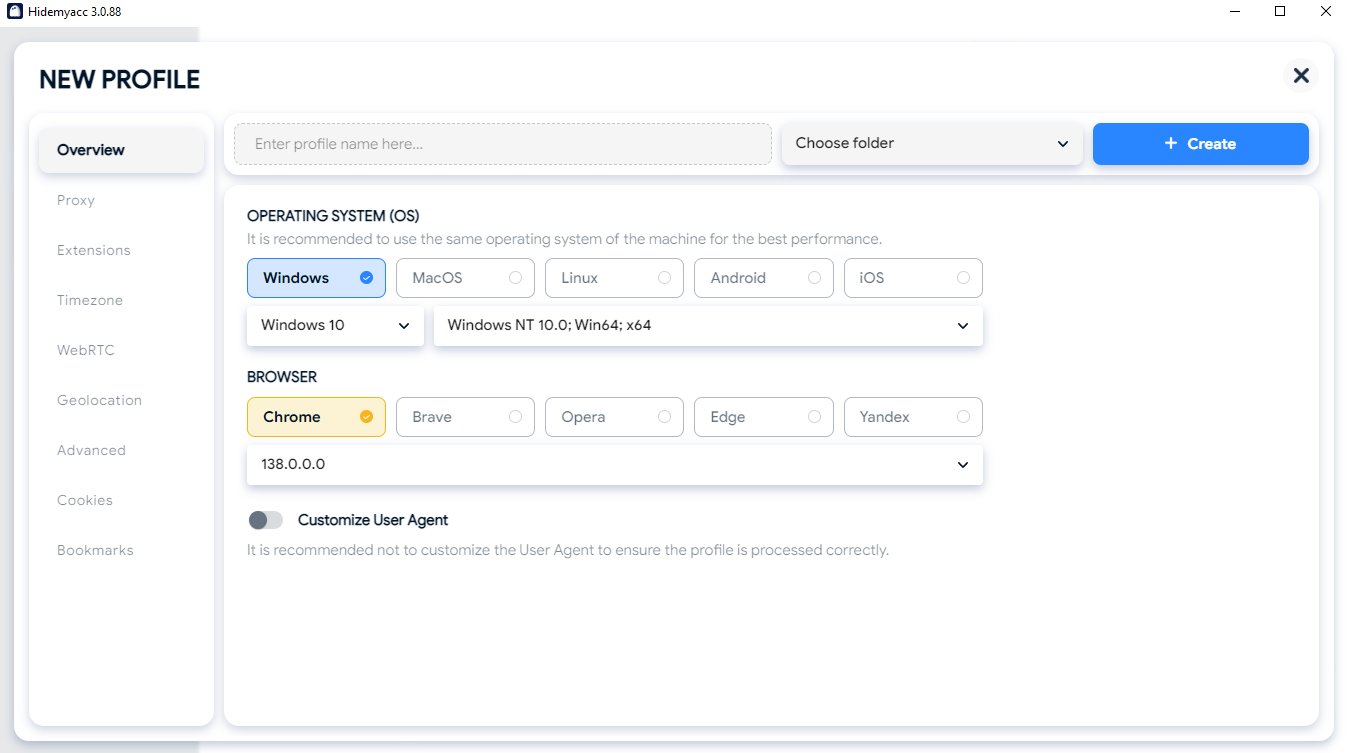This screenshot has height=753, width=1347.
Task: Click the OS recommendation hint text
Action: (x=564, y=239)
